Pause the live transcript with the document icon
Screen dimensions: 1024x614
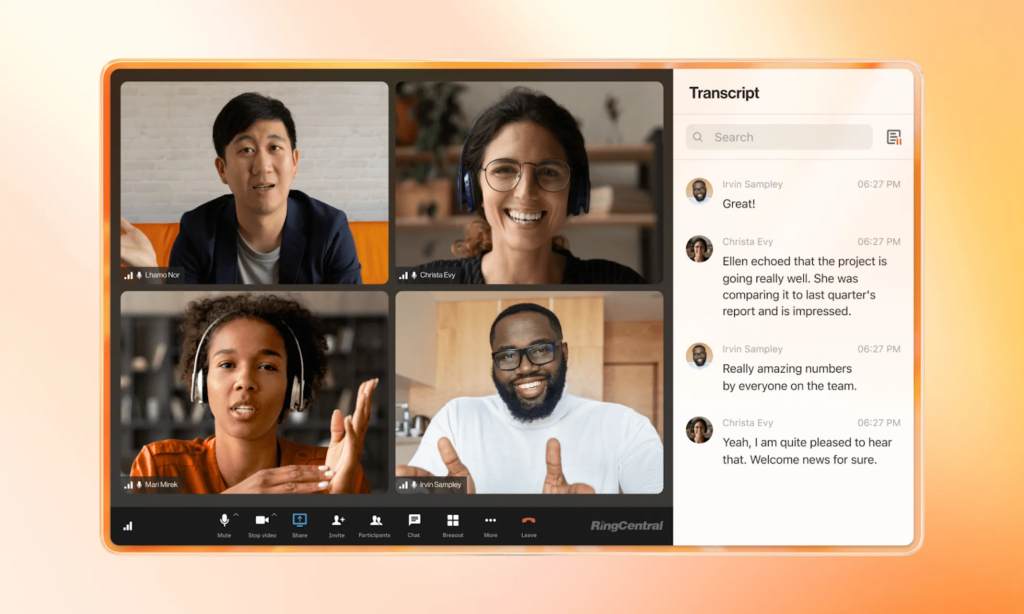(893, 137)
